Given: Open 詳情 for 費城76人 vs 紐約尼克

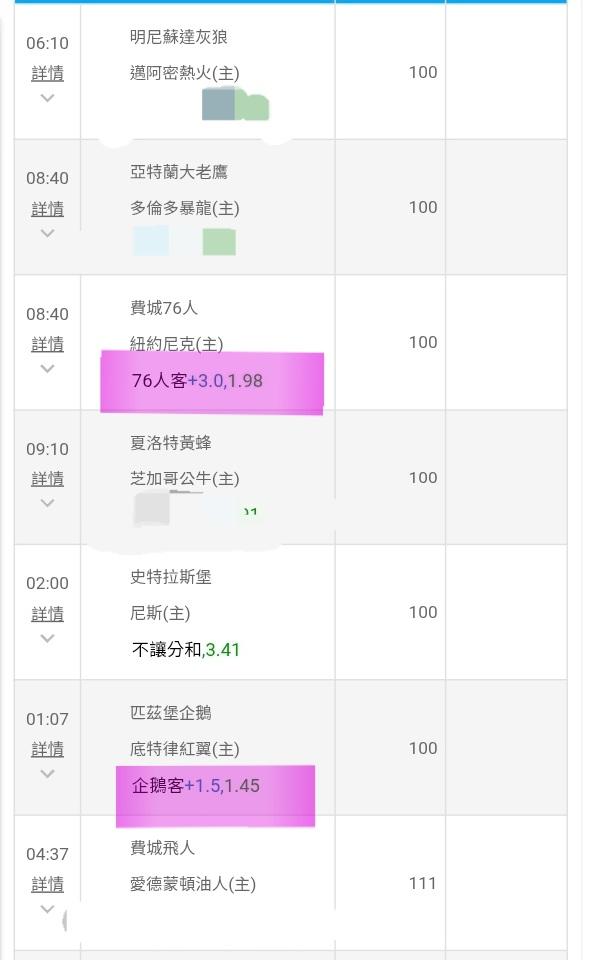Looking at the screenshot, I should point(47,344).
